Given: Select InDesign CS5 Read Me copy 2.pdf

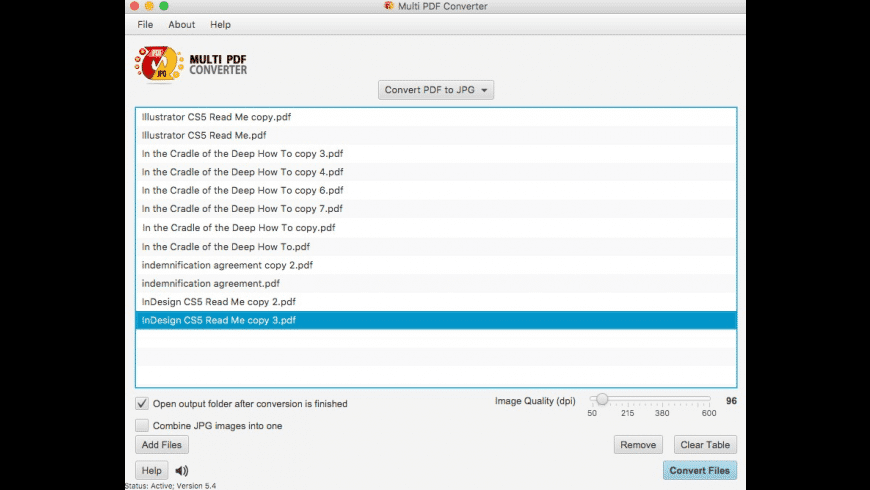Looking at the screenshot, I should click(x=436, y=301).
